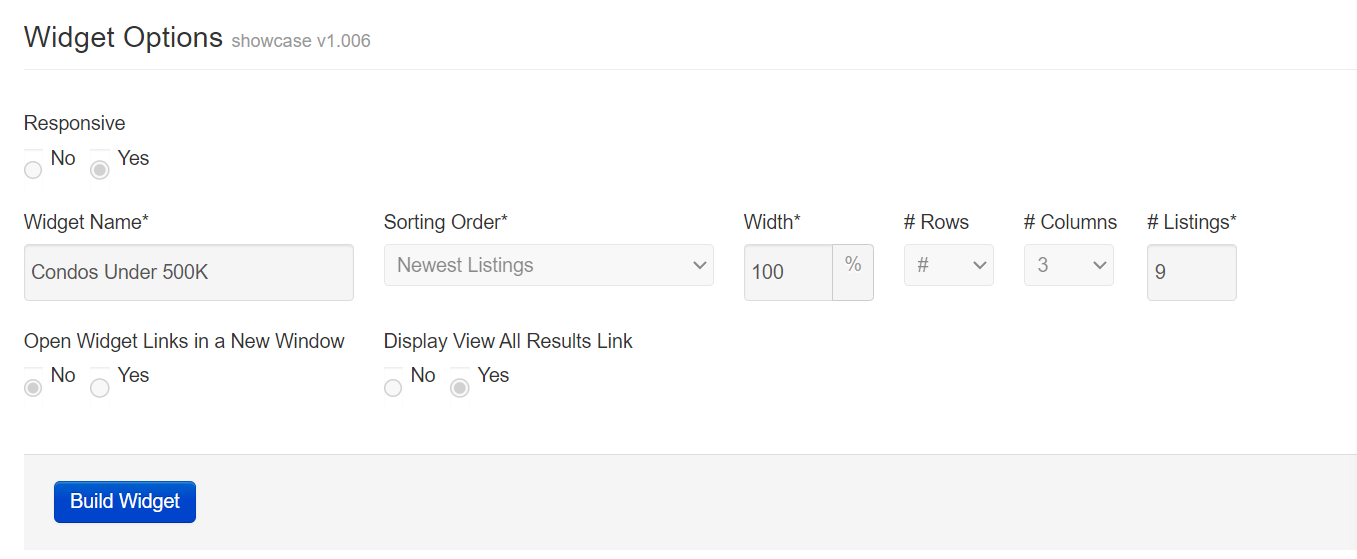Select Yes for Responsive option
This screenshot has height=559, width=1357.
(x=100, y=170)
